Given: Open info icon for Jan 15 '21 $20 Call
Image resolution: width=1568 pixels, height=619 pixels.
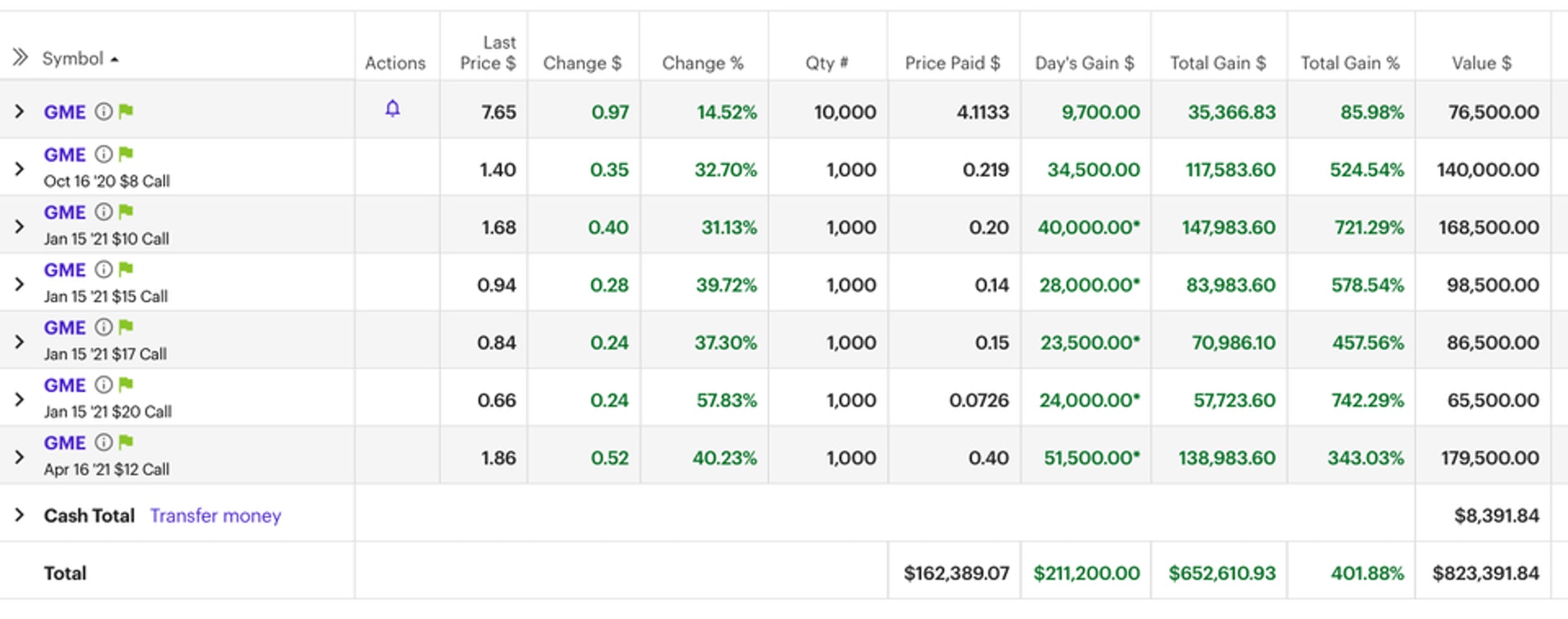Looking at the screenshot, I should tap(104, 384).
